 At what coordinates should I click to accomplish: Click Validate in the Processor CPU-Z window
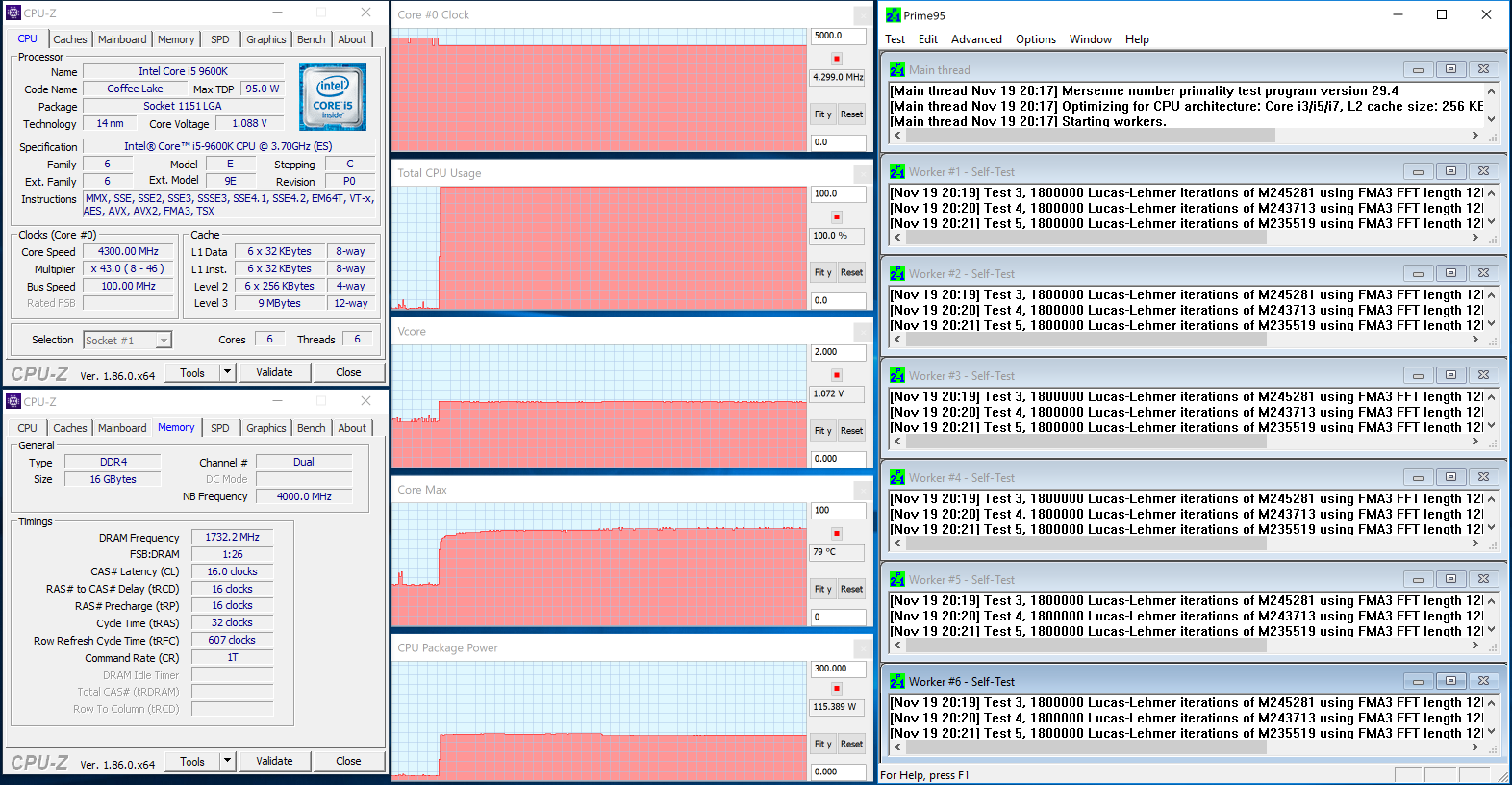(x=274, y=372)
